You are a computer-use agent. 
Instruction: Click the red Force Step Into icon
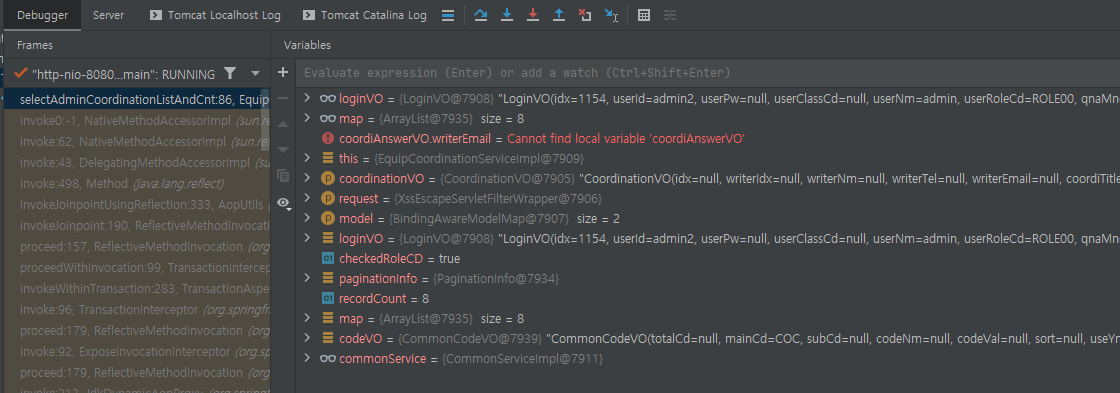click(x=532, y=15)
